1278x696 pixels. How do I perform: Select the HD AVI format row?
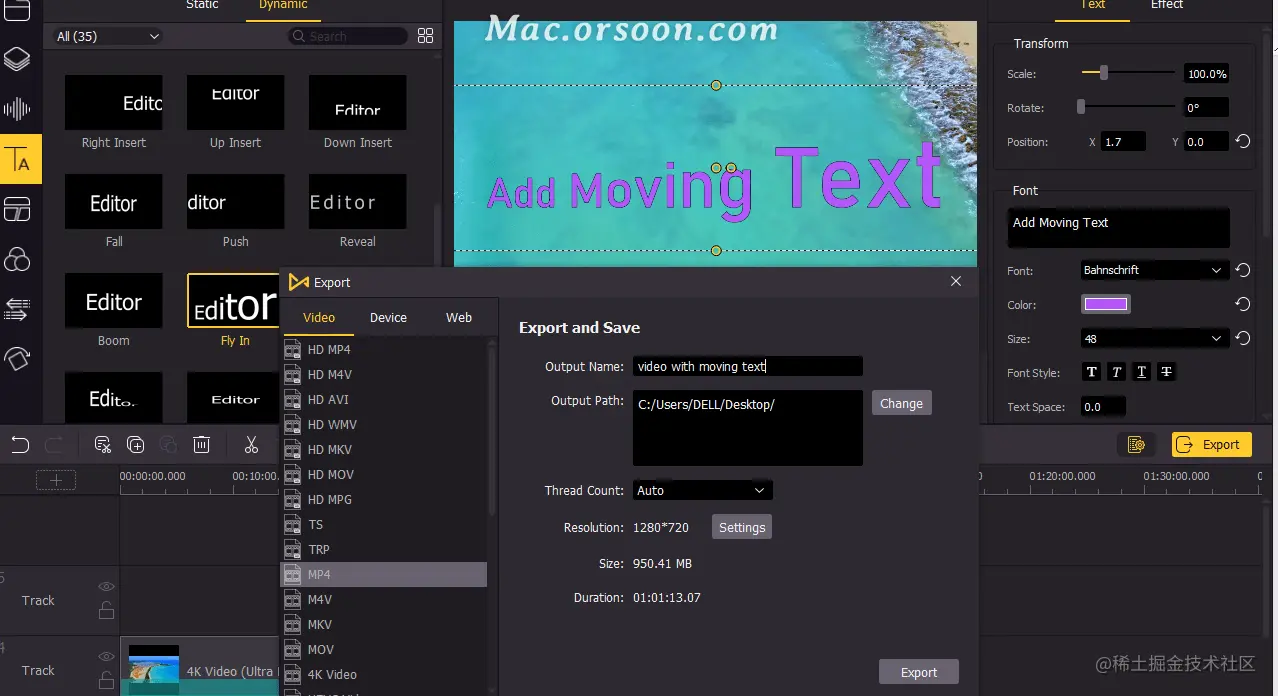pos(383,399)
